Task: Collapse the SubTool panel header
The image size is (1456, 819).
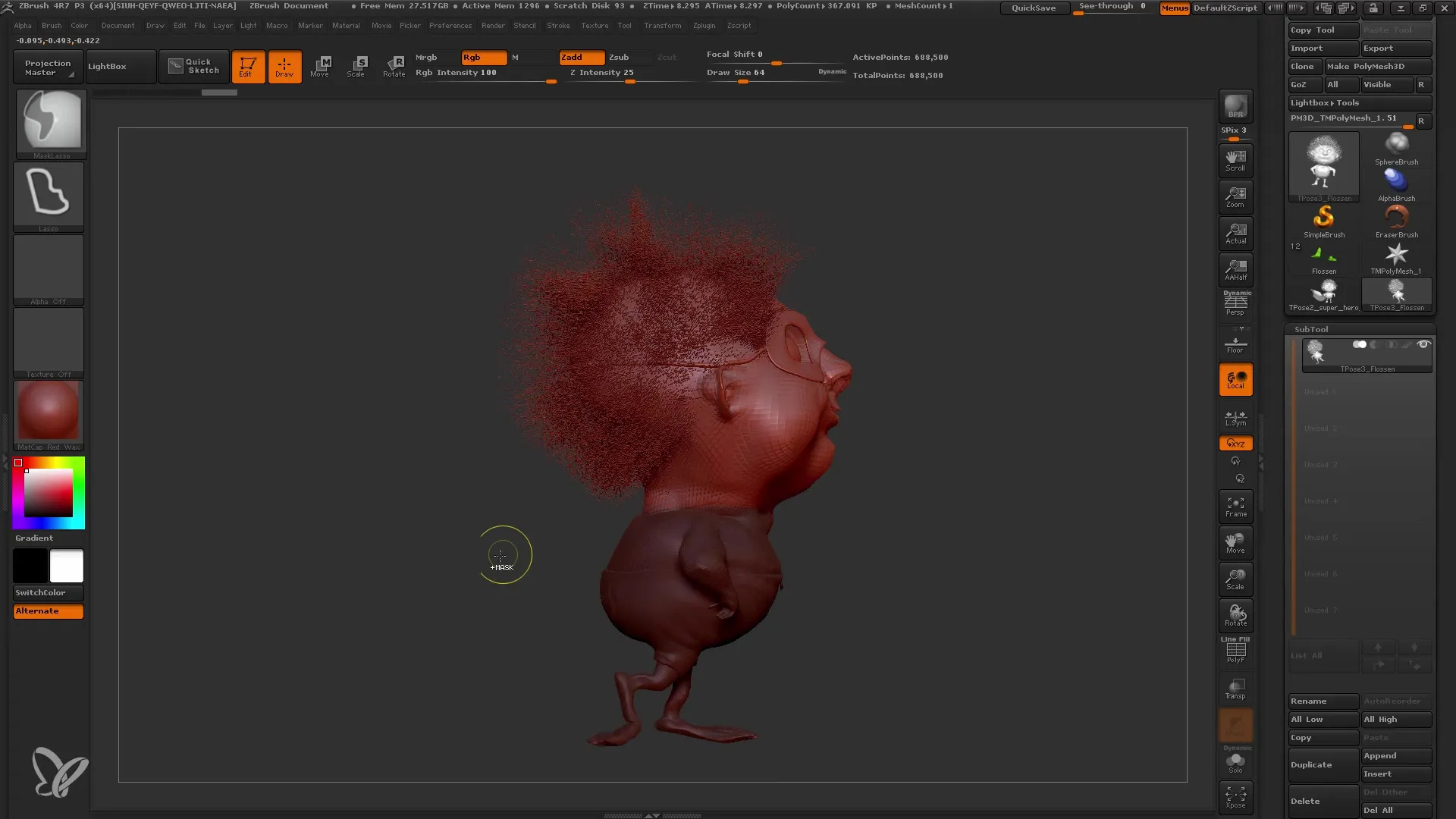Action: 1312,329
